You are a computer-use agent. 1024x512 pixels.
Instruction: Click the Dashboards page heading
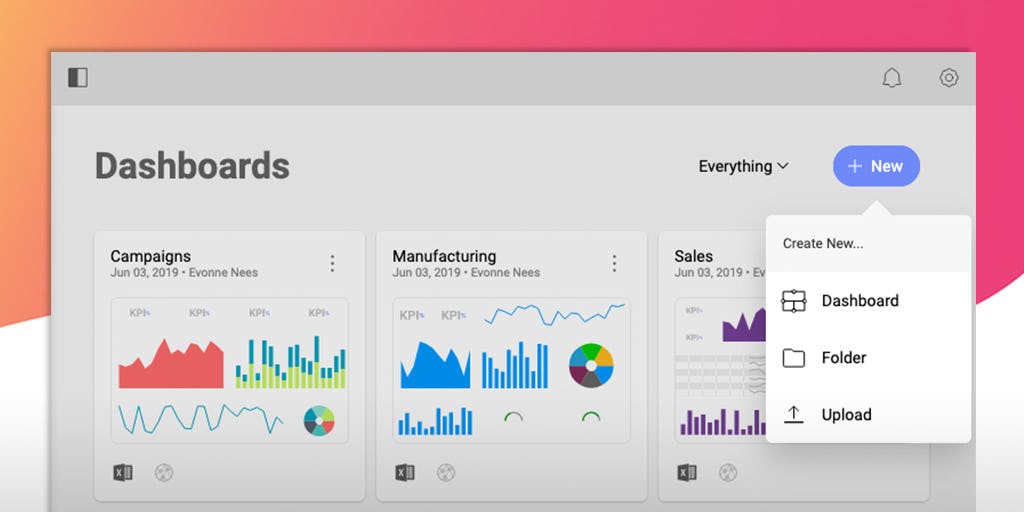[x=192, y=166]
